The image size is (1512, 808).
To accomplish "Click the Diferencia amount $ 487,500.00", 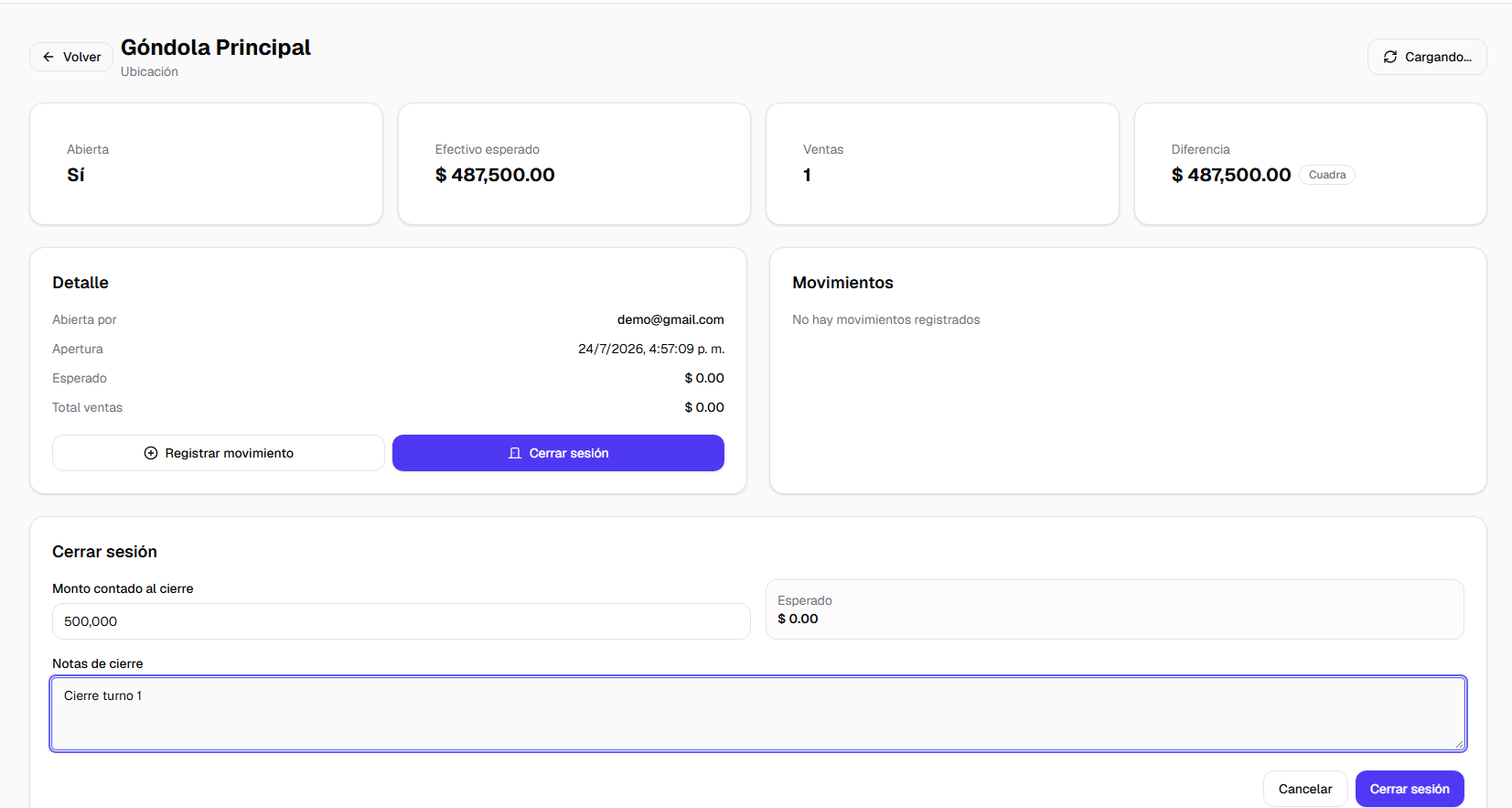I will pyautogui.click(x=1231, y=175).
